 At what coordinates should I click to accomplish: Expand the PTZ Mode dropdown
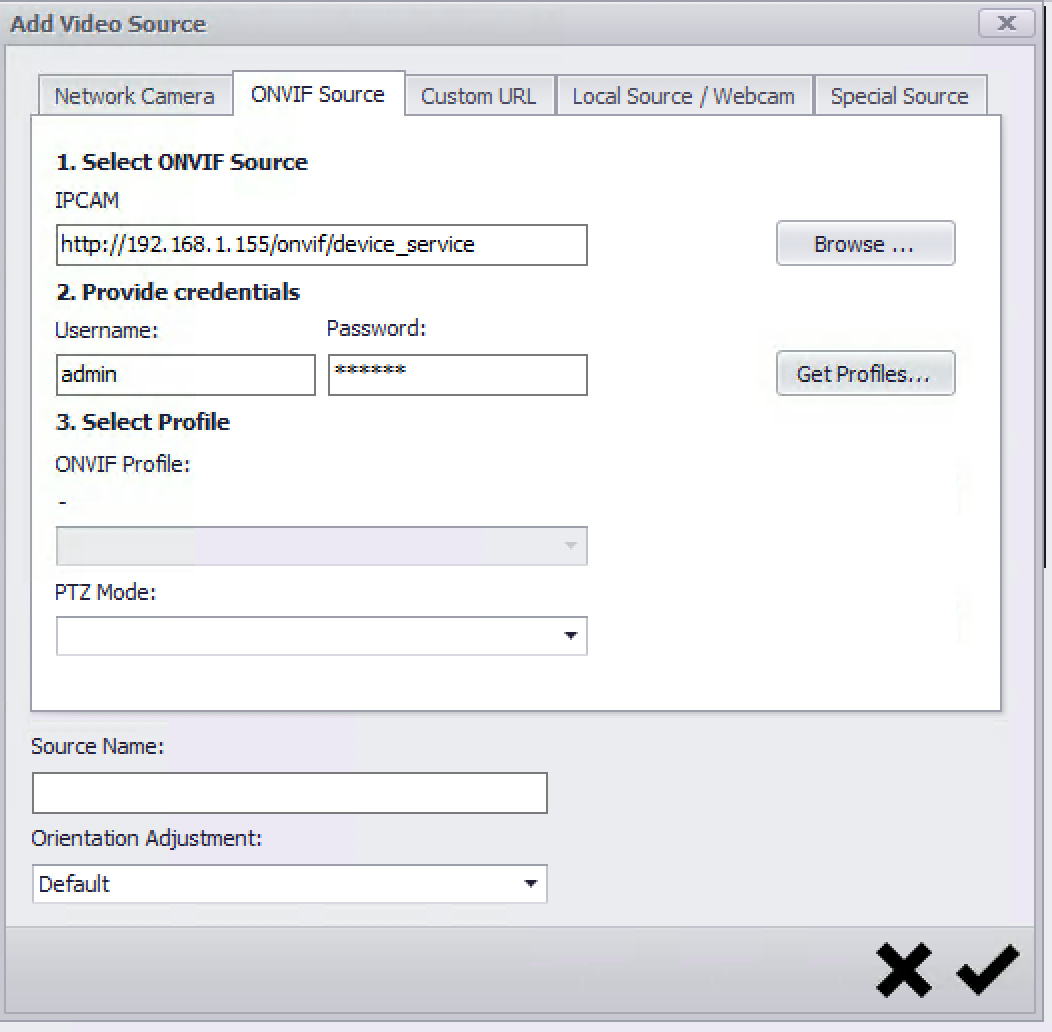322,635
